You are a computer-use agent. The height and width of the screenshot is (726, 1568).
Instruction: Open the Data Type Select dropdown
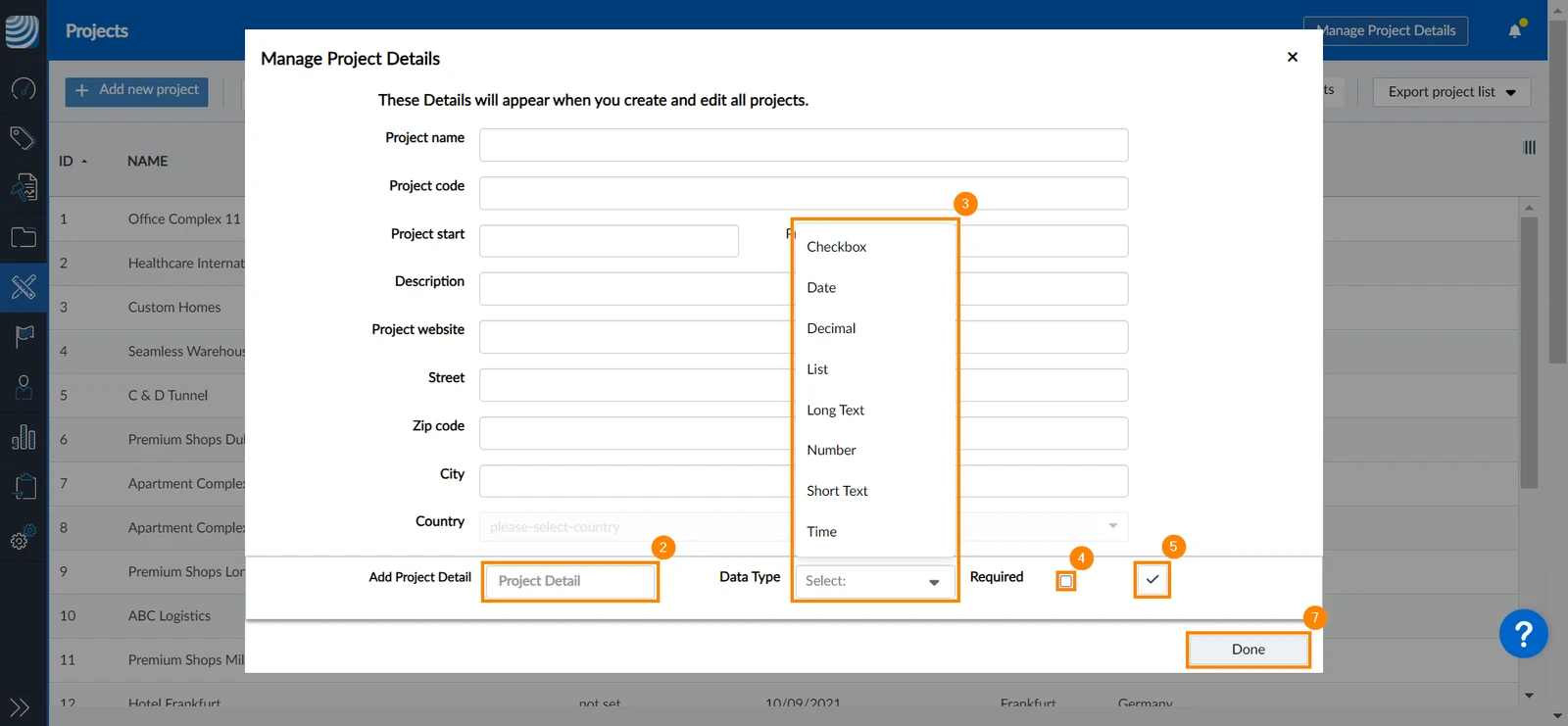pos(874,581)
